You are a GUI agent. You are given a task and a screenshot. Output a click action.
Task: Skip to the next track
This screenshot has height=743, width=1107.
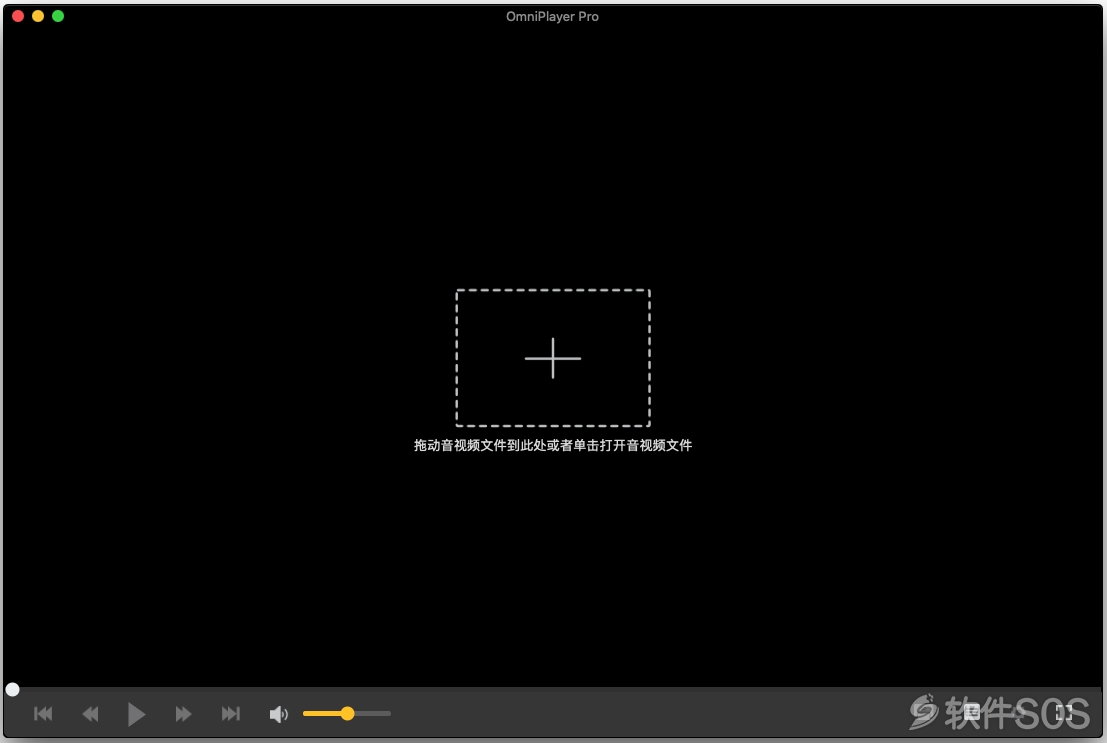[230, 714]
